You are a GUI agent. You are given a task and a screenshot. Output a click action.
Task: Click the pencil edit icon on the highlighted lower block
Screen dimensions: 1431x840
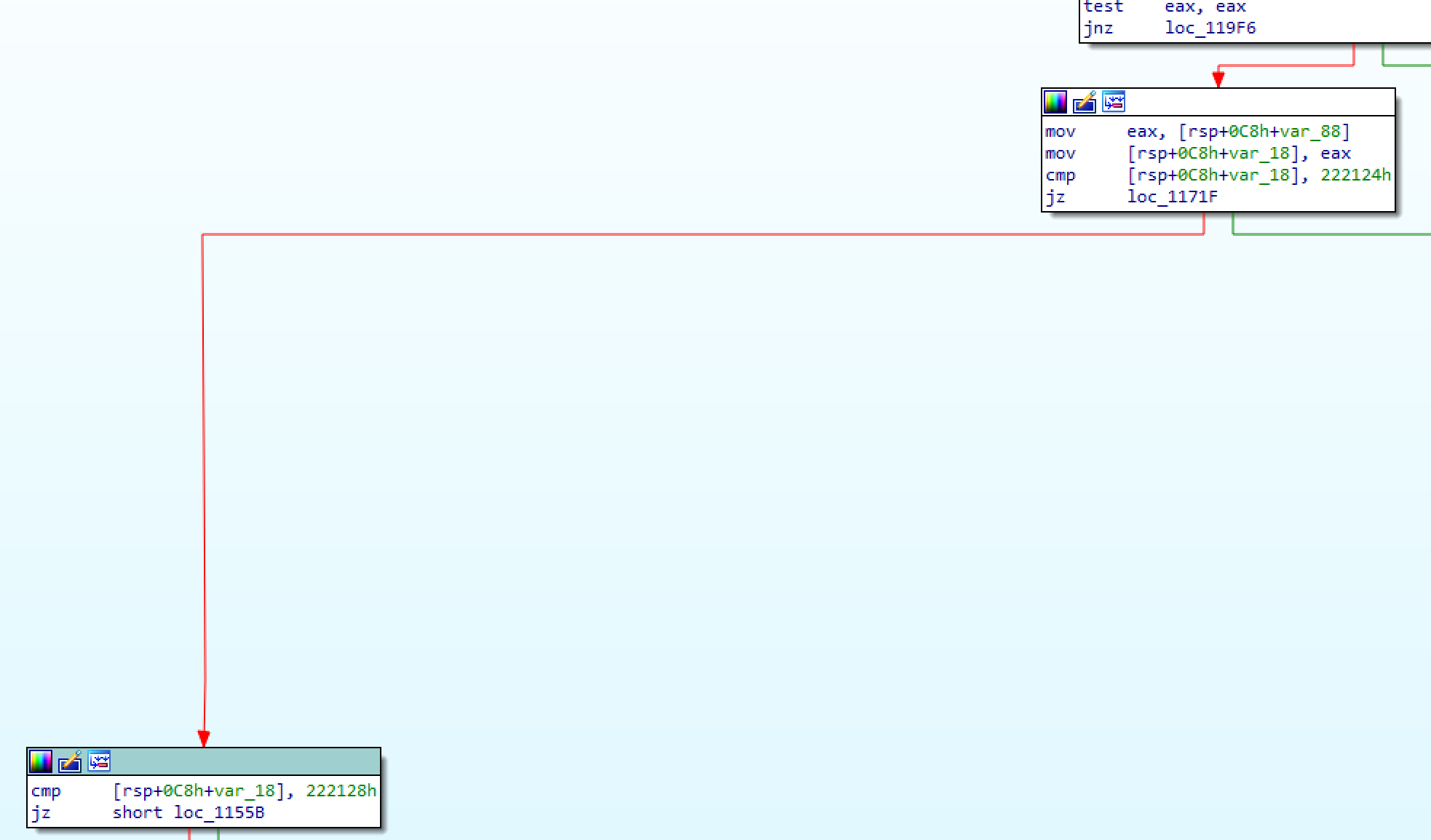[x=70, y=761]
